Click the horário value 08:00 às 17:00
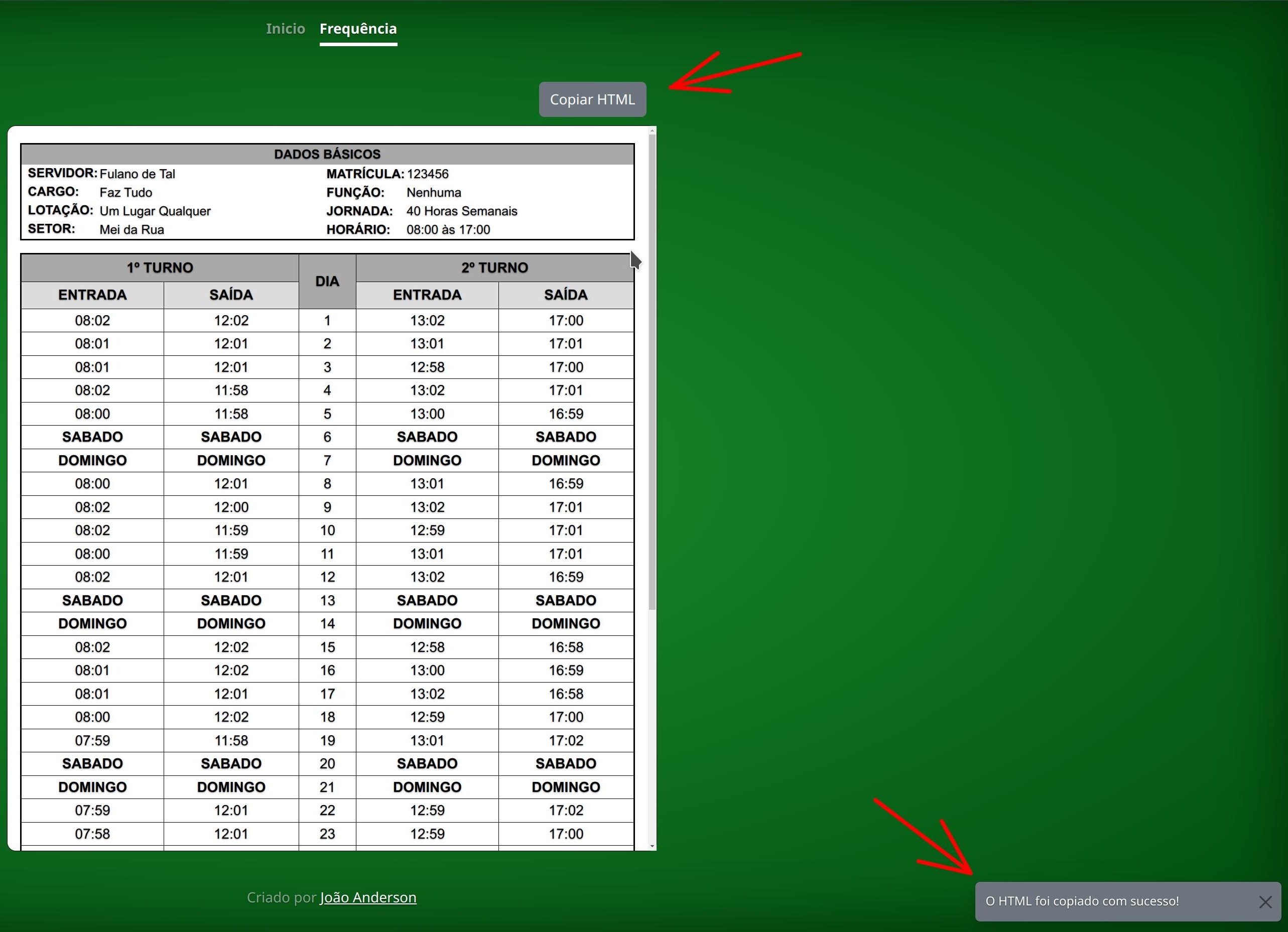Screen dimensions: 1288x932 click(x=448, y=229)
